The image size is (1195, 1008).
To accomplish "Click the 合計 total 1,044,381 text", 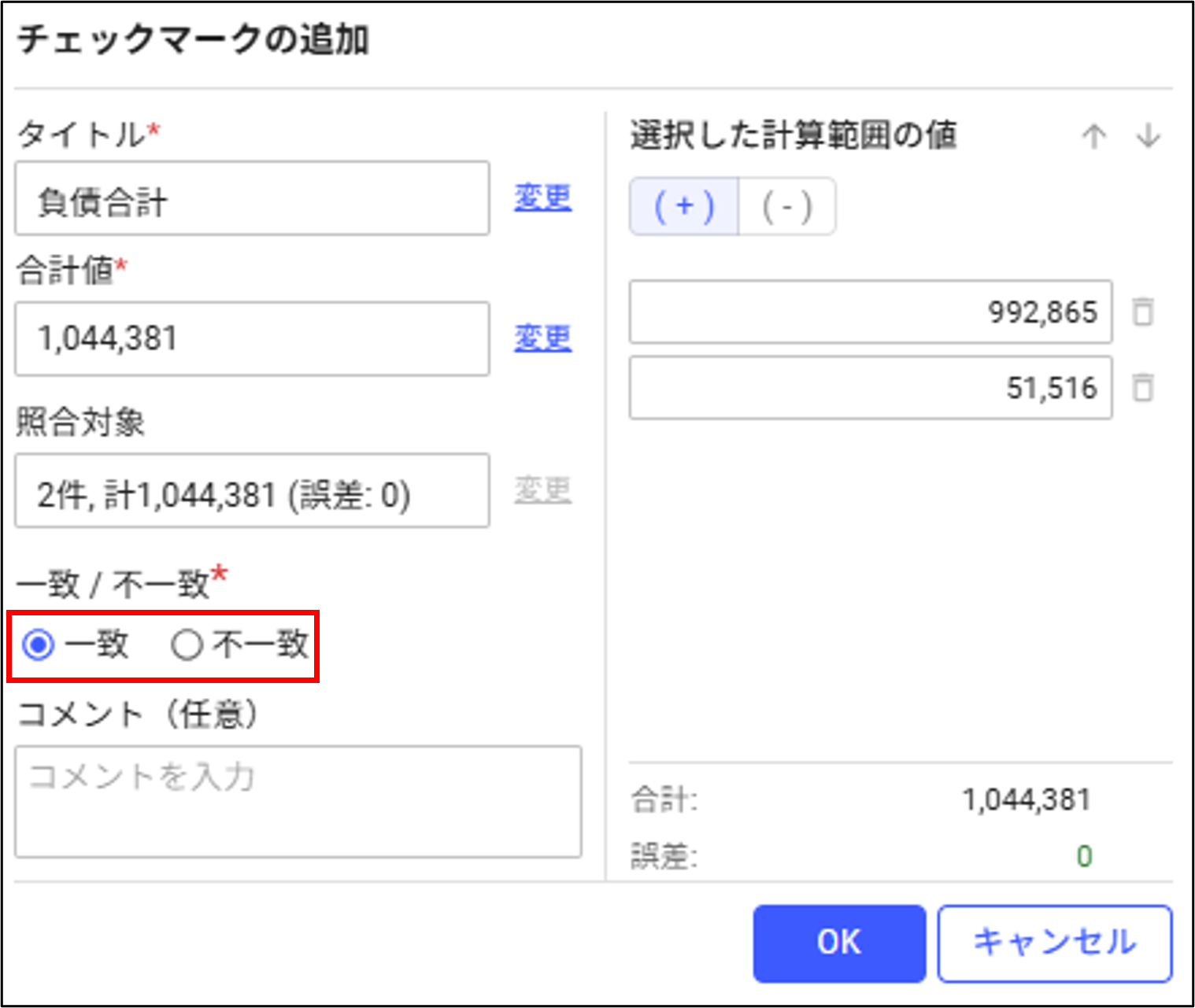I will (1027, 800).
